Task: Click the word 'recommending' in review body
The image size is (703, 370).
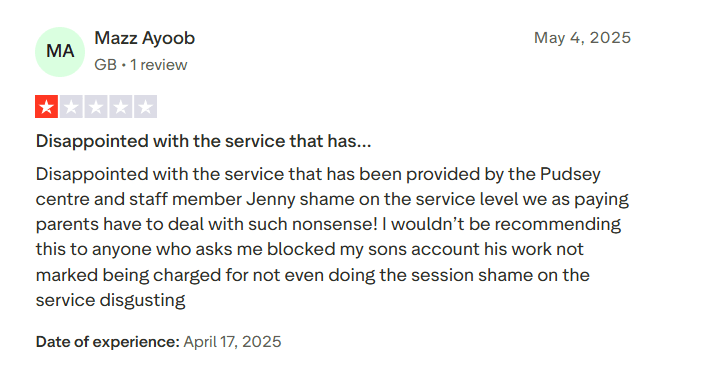Action: pos(558,225)
